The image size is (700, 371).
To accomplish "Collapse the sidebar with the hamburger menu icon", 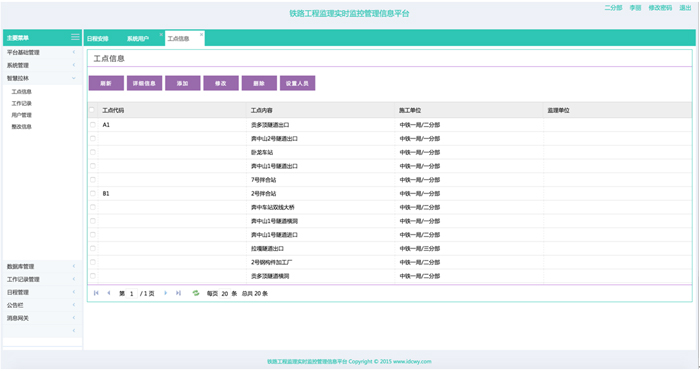I will pyautogui.click(x=75, y=37).
